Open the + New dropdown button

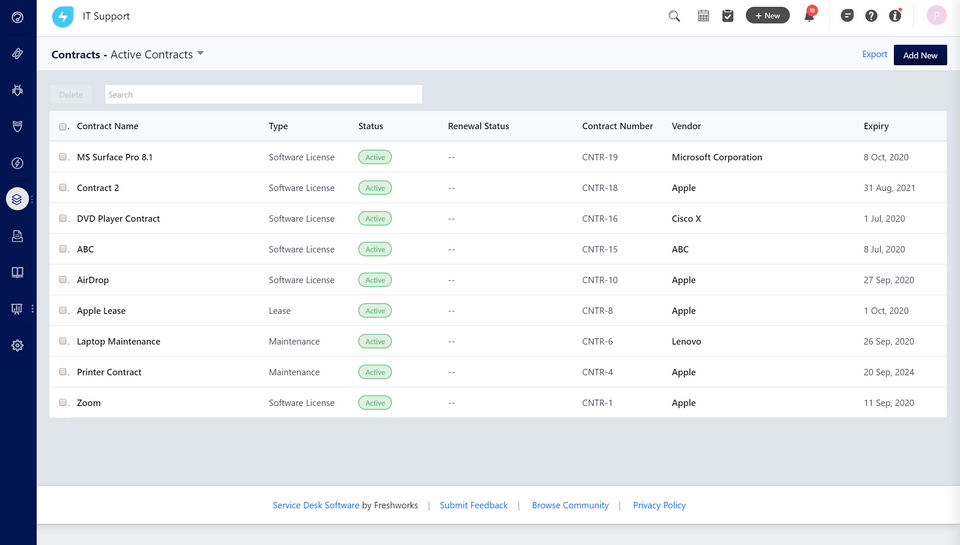point(767,16)
